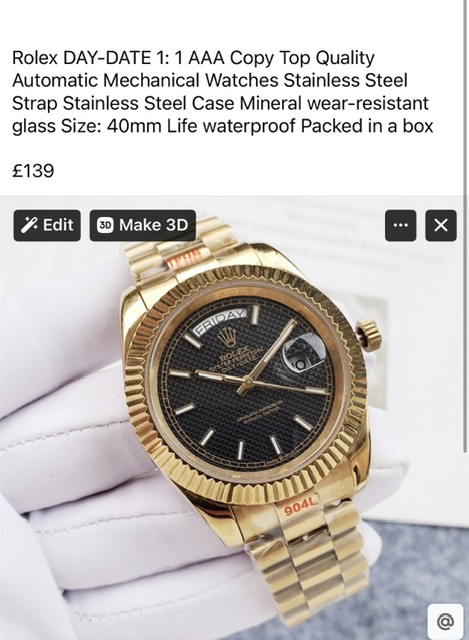Image resolution: width=469 pixels, height=640 pixels.
Task: Click the £139 price text
Action: 33,171
